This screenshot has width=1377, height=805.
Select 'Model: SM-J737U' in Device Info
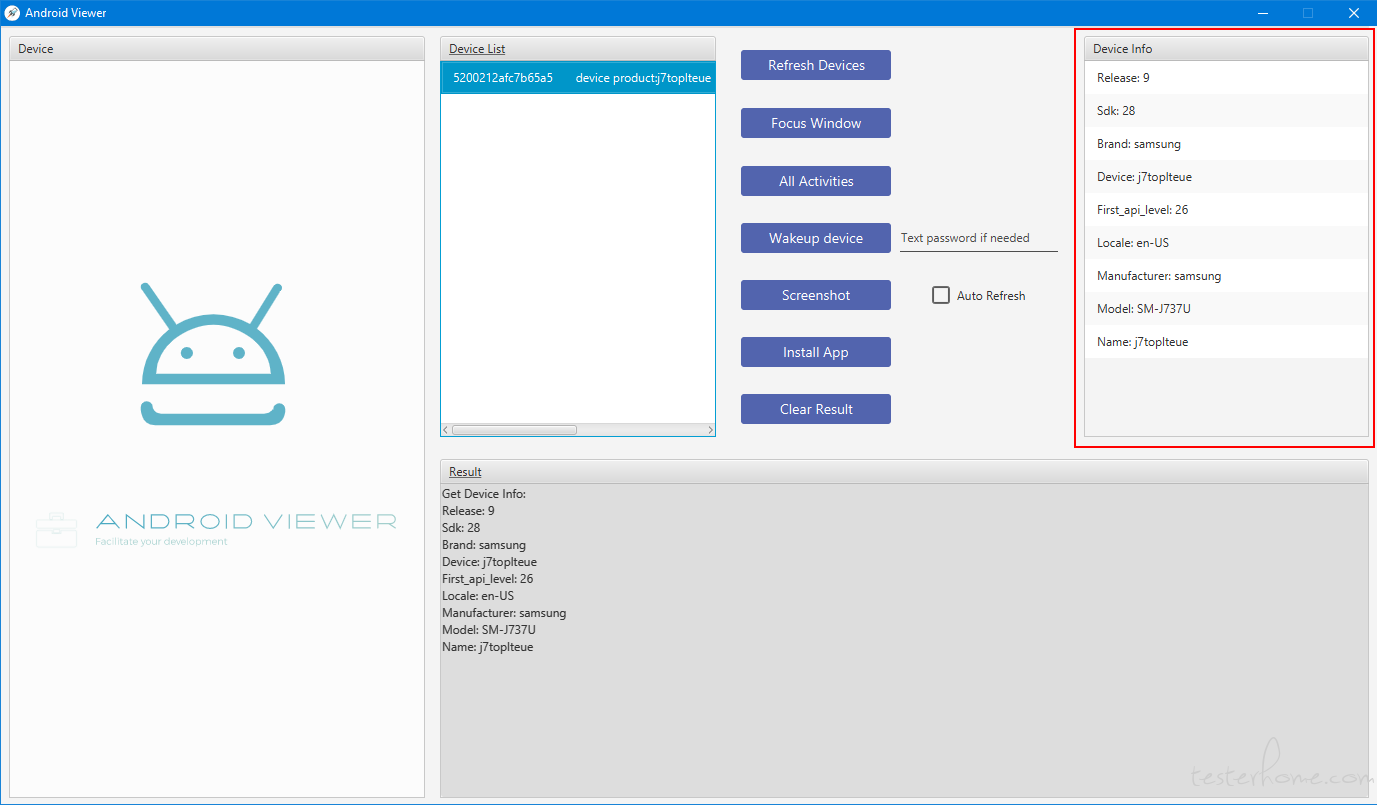1226,309
